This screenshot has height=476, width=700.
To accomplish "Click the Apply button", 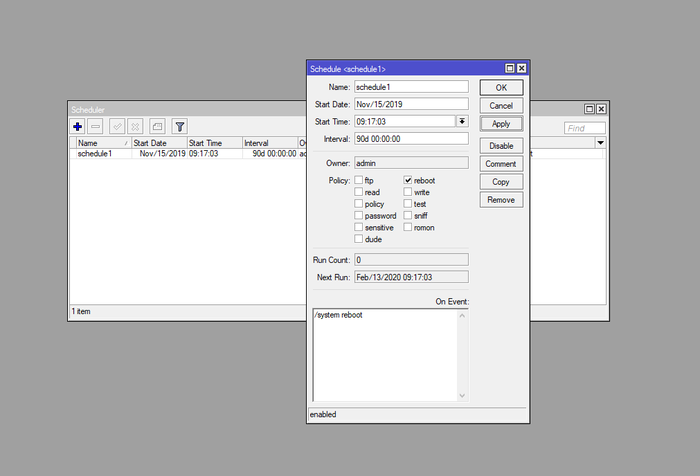I will point(501,124).
